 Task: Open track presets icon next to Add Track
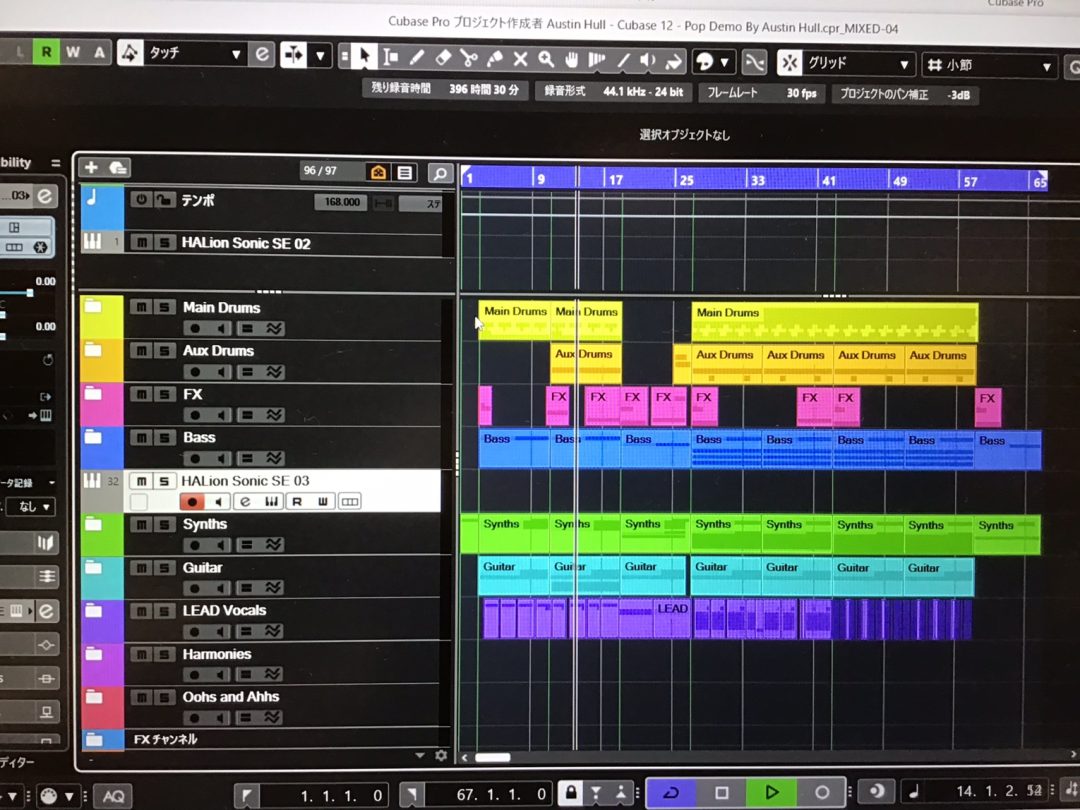point(118,168)
